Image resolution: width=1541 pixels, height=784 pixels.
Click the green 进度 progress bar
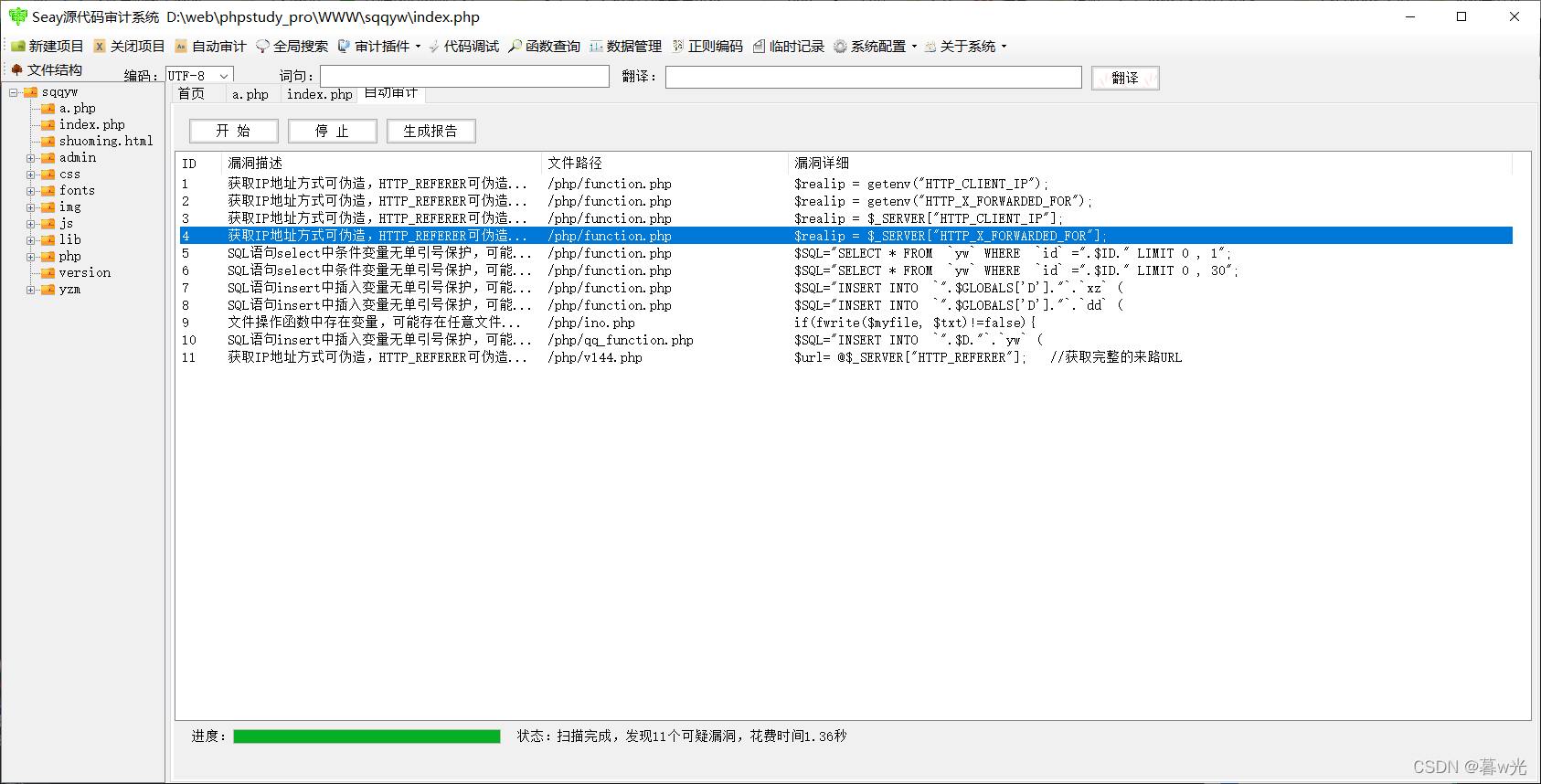tap(367, 736)
